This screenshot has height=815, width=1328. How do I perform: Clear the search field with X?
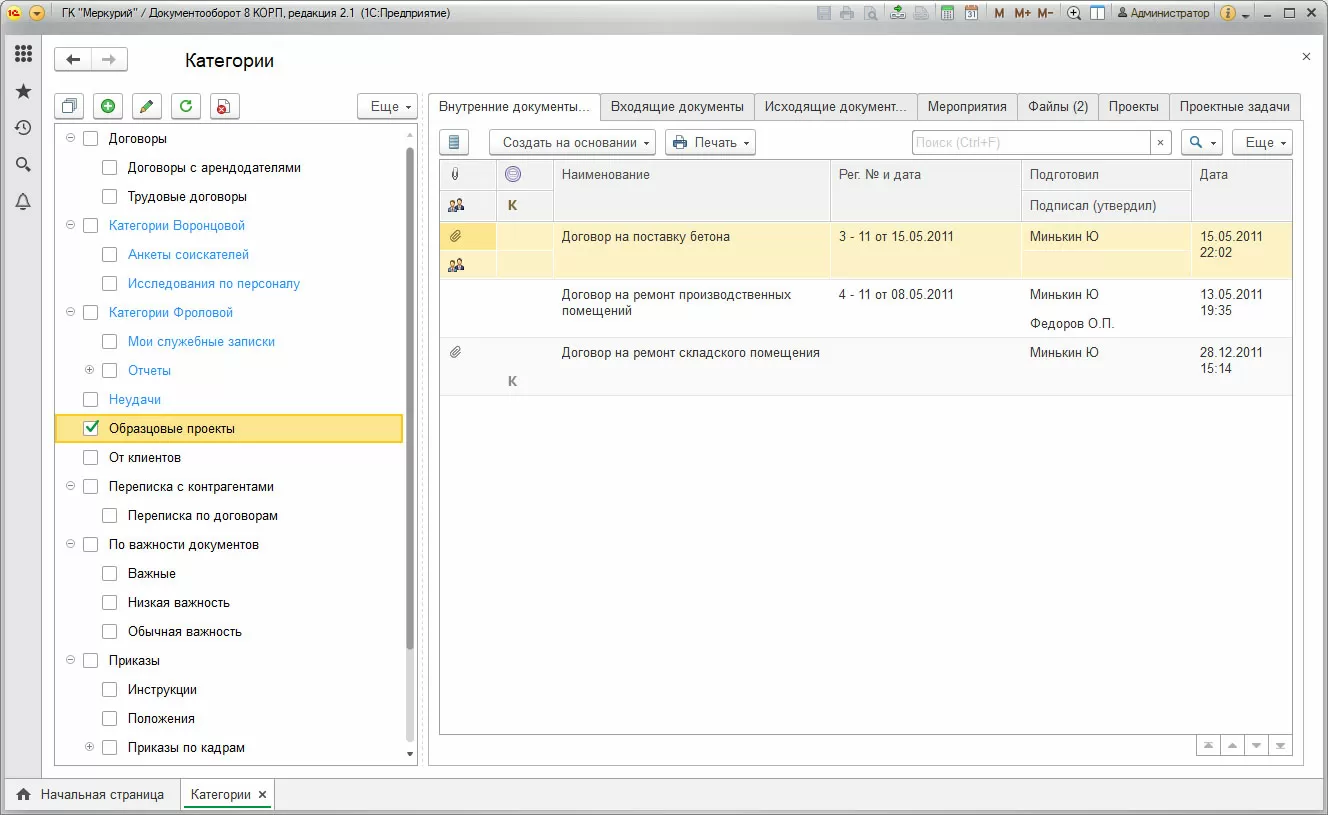[1160, 143]
